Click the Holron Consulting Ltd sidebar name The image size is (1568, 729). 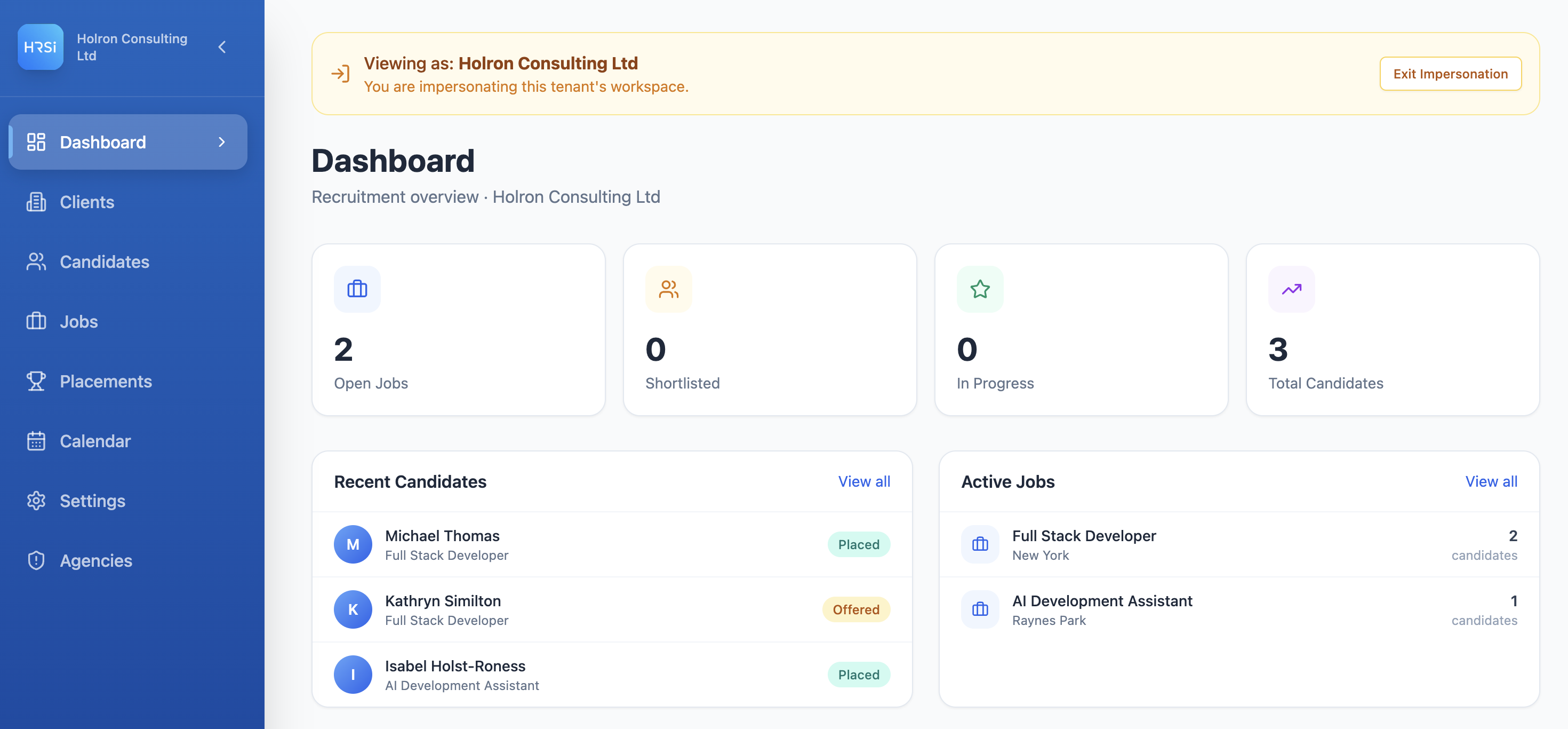[x=132, y=47]
